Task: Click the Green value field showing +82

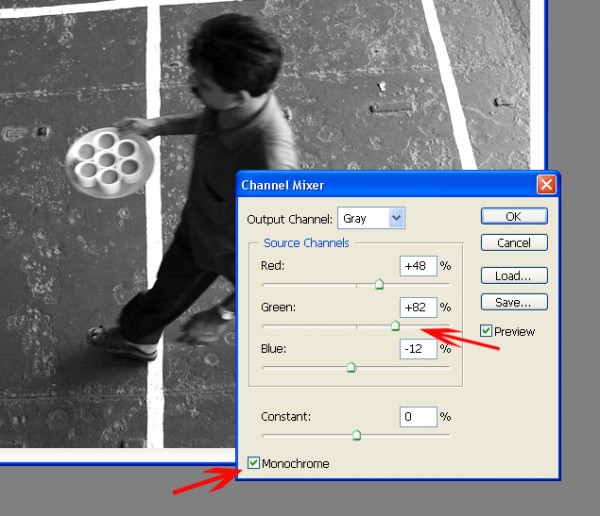Action: [x=417, y=307]
